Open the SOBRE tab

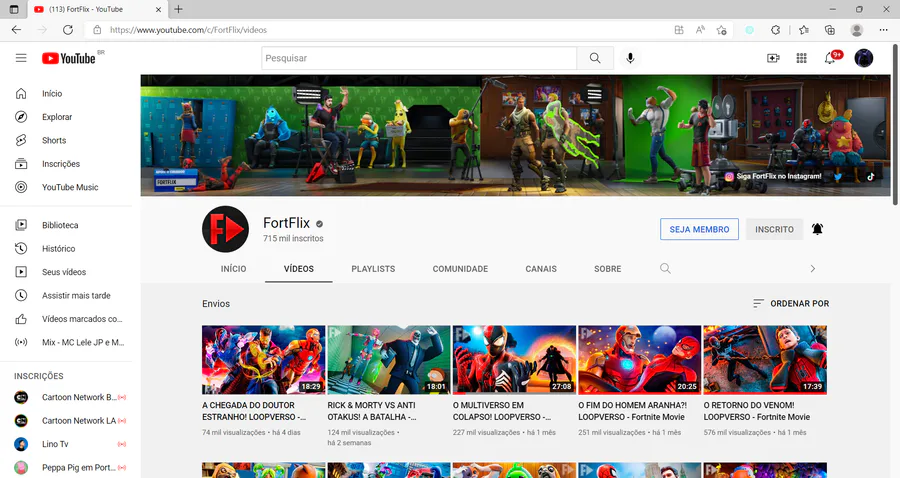[x=608, y=269]
